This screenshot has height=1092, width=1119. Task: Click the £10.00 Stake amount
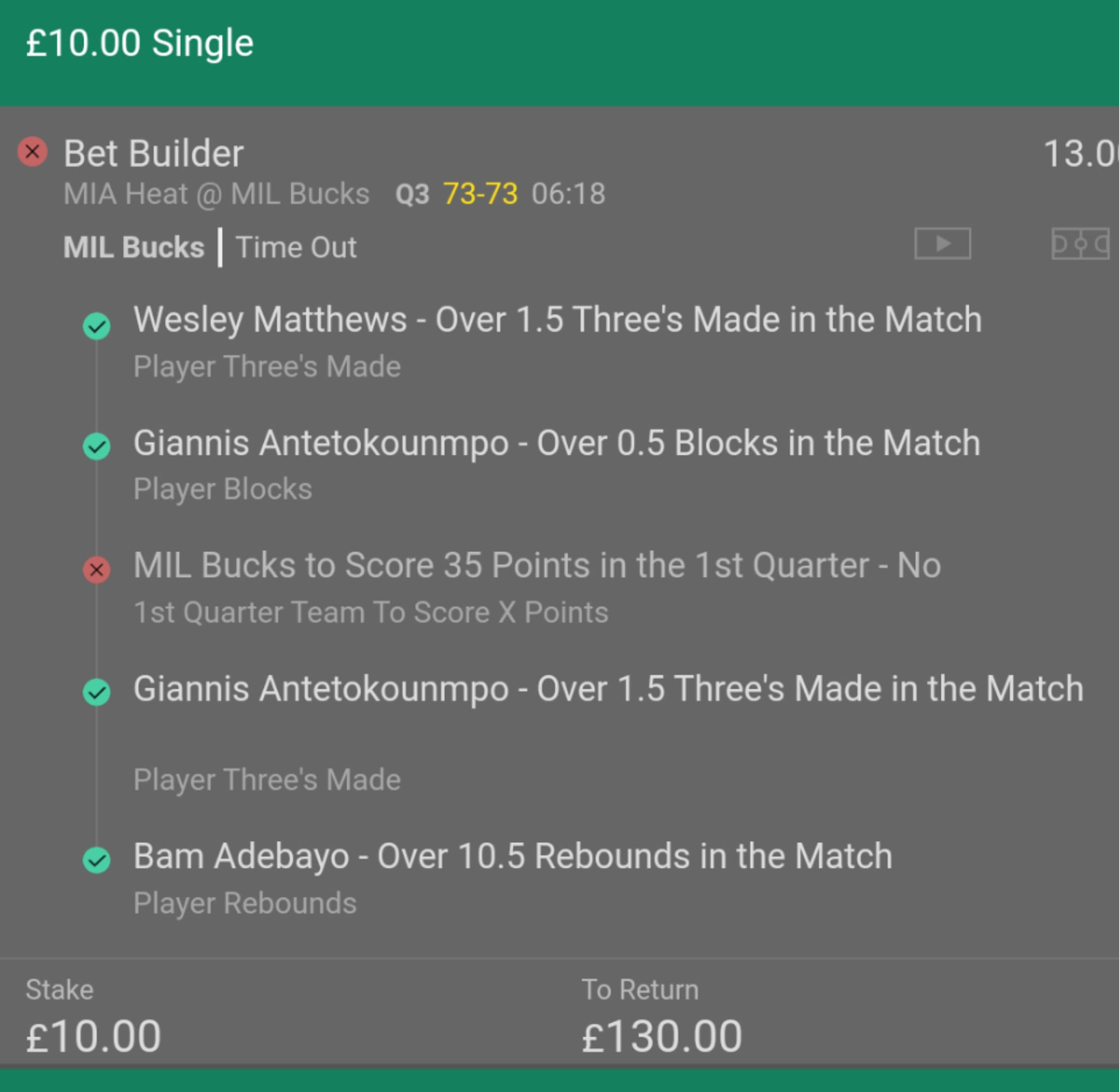tap(93, 1036)
